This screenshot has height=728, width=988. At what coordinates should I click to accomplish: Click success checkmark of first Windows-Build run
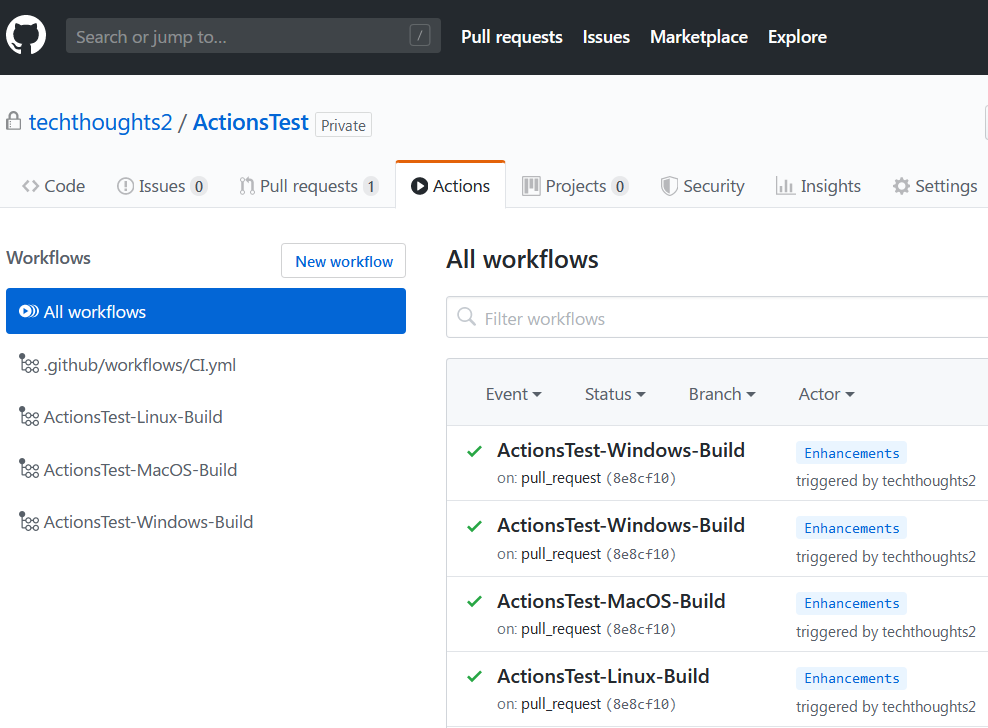click(x=474, y=451)
